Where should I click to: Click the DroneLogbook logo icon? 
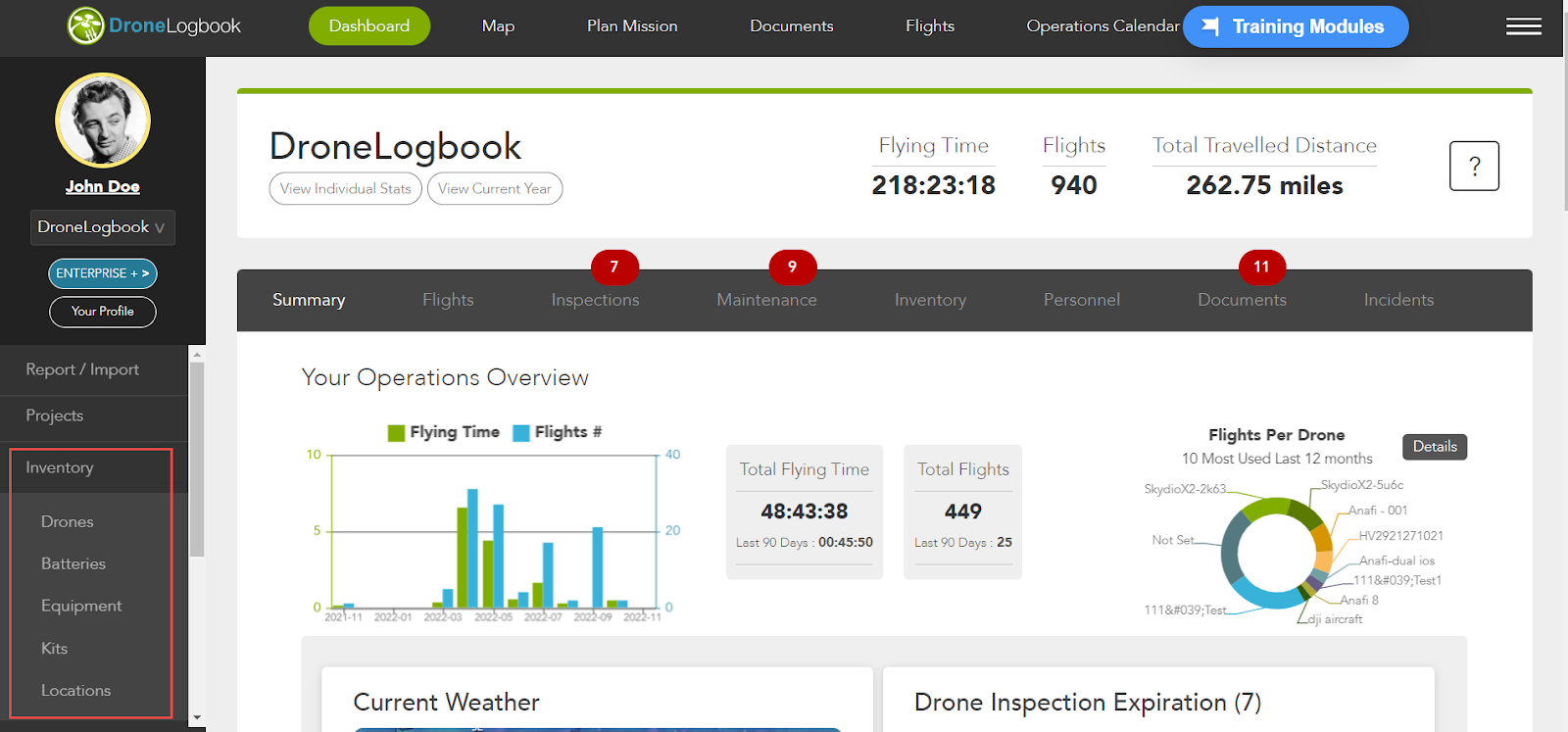click(85, 26)
